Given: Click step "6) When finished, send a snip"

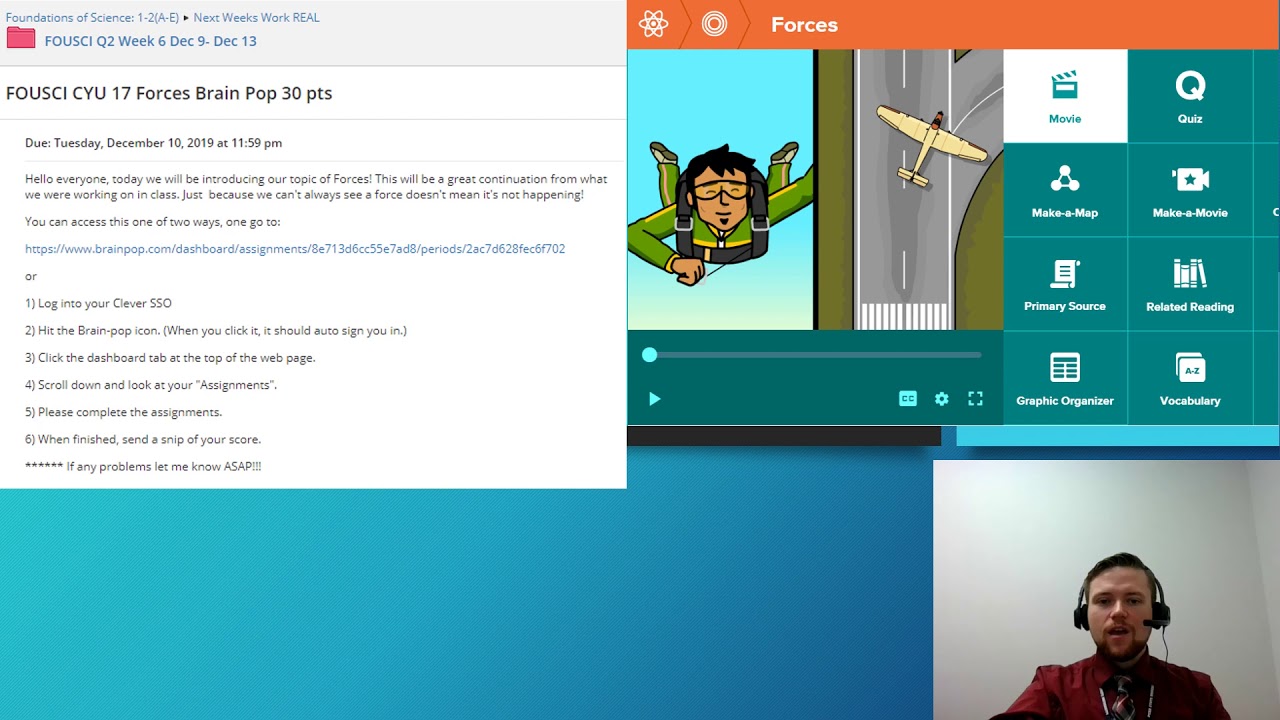Looking at the screenshot, I should tap(143, 439).
